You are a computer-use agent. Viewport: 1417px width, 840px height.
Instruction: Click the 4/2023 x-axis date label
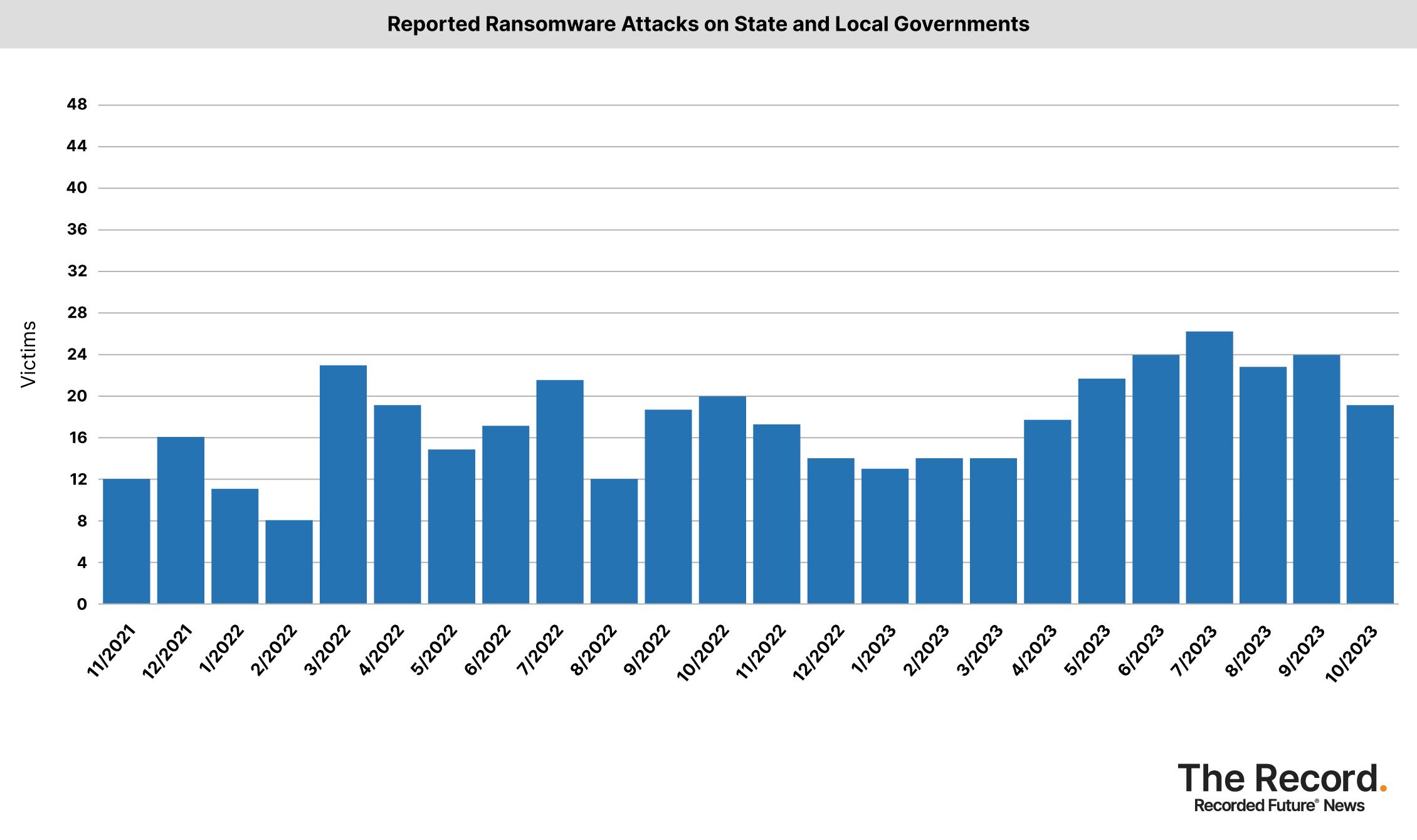click(x=1034, y=651)
